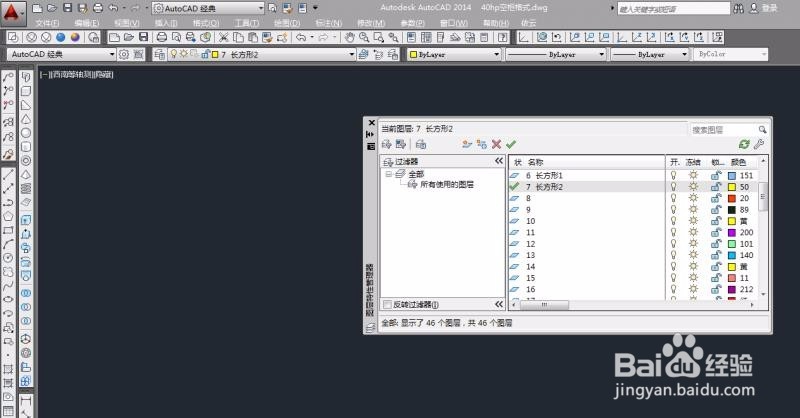Toggle On bulb for layer 6 长方形1
800x418 pixels.
[x=673, y=175]
